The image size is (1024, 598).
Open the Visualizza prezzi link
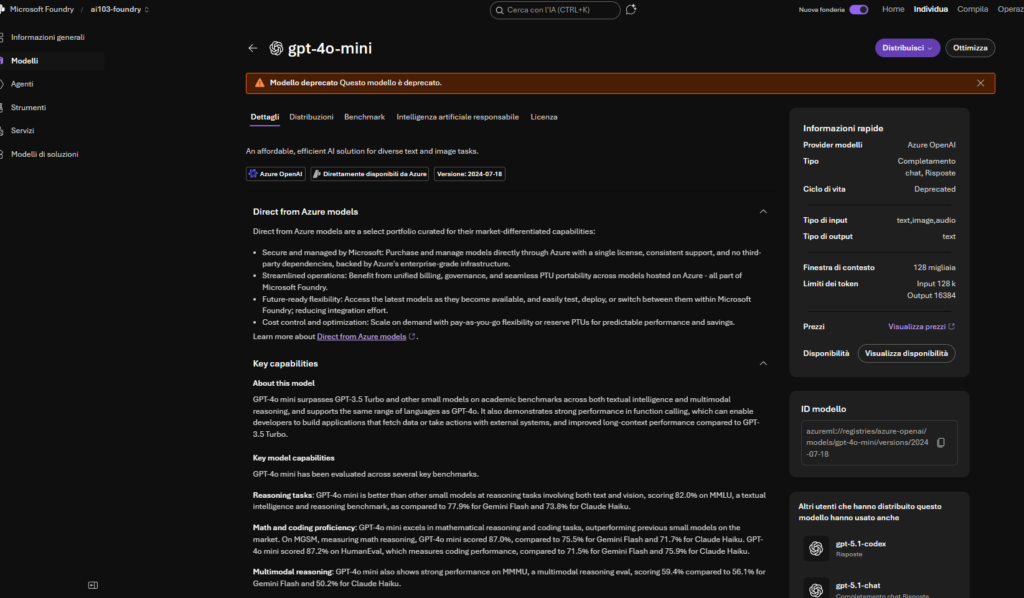coord(916,326)
